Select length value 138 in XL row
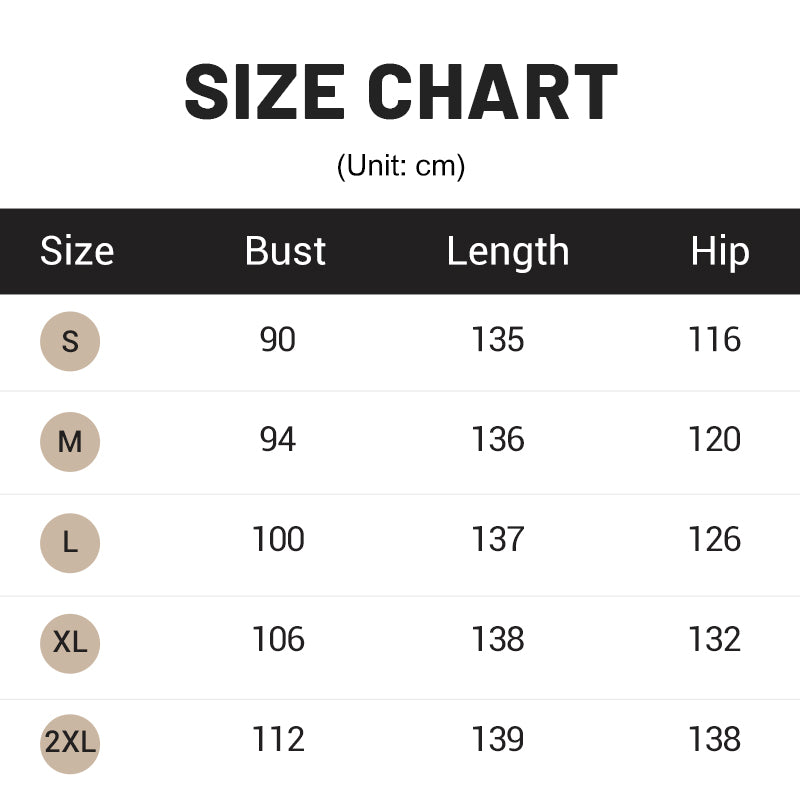Screen dimensions: 800x800 [x=498, y=640]
